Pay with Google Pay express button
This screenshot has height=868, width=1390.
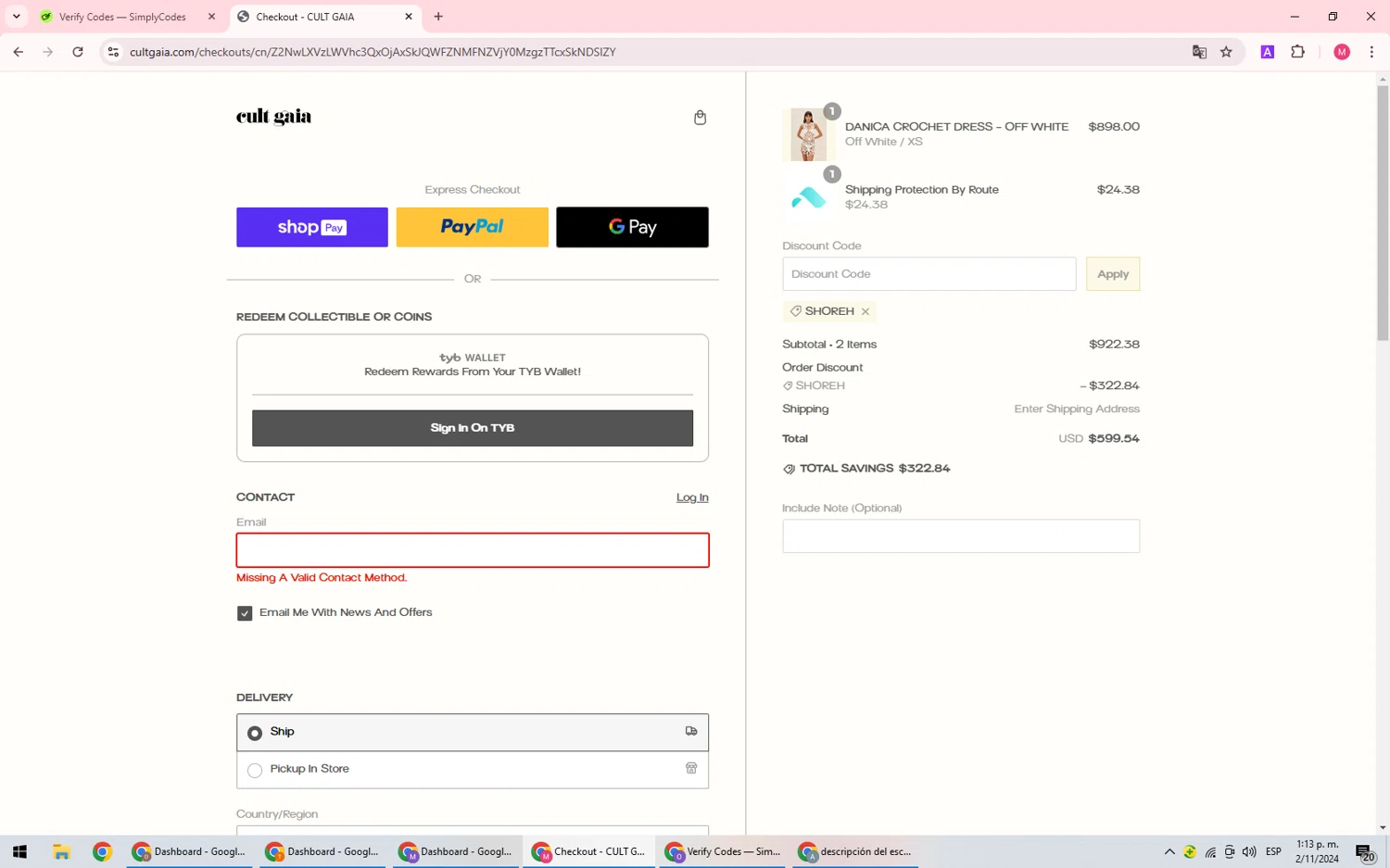click(x=632, y=227)
